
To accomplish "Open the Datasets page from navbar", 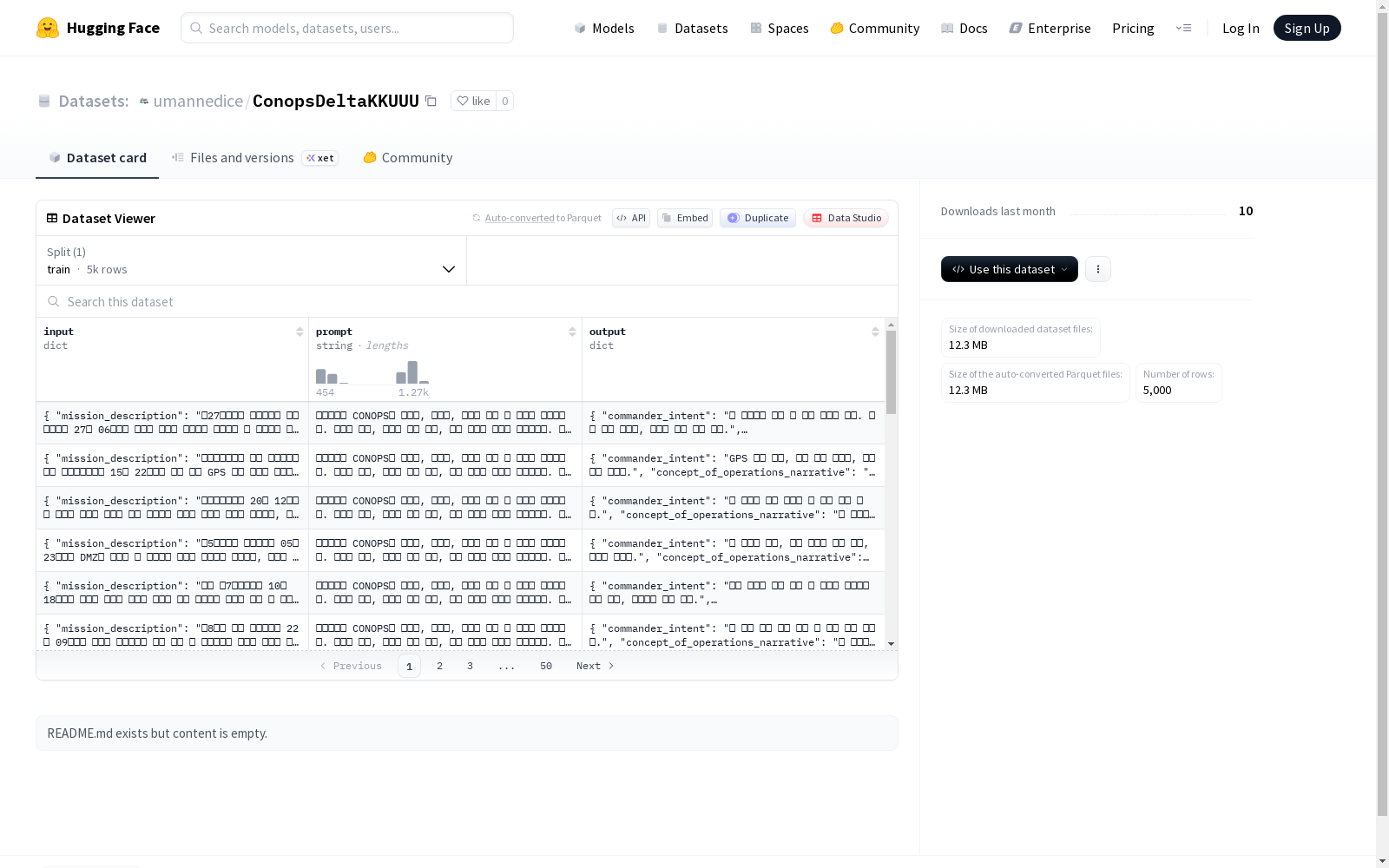I will (x=692, y=28).
